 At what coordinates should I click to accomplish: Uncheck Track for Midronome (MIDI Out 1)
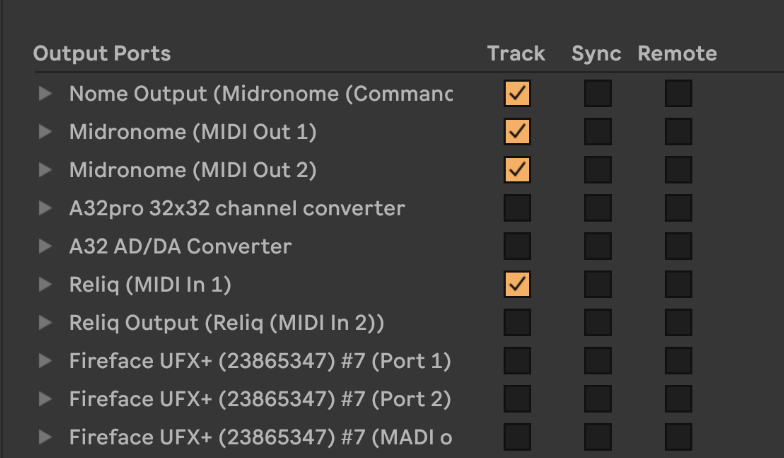517,132
